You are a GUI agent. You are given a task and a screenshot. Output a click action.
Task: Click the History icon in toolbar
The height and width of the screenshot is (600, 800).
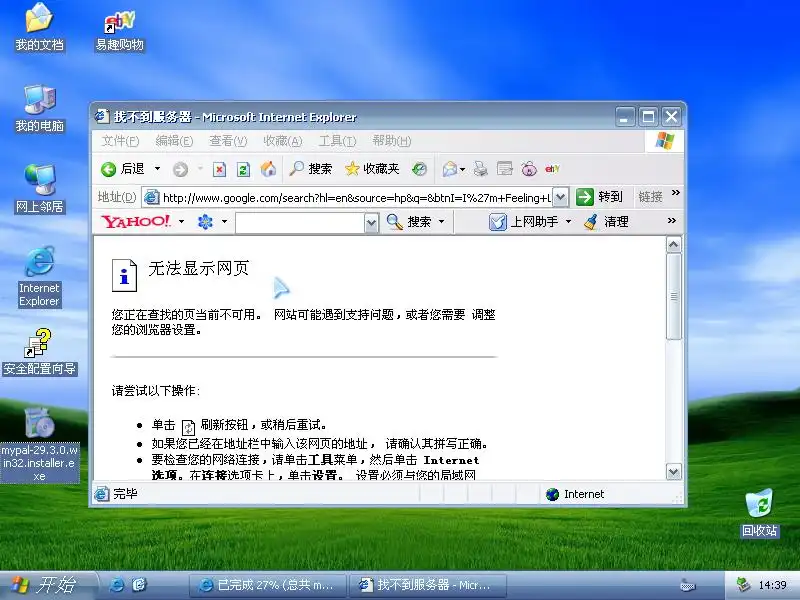click(419, 169)
